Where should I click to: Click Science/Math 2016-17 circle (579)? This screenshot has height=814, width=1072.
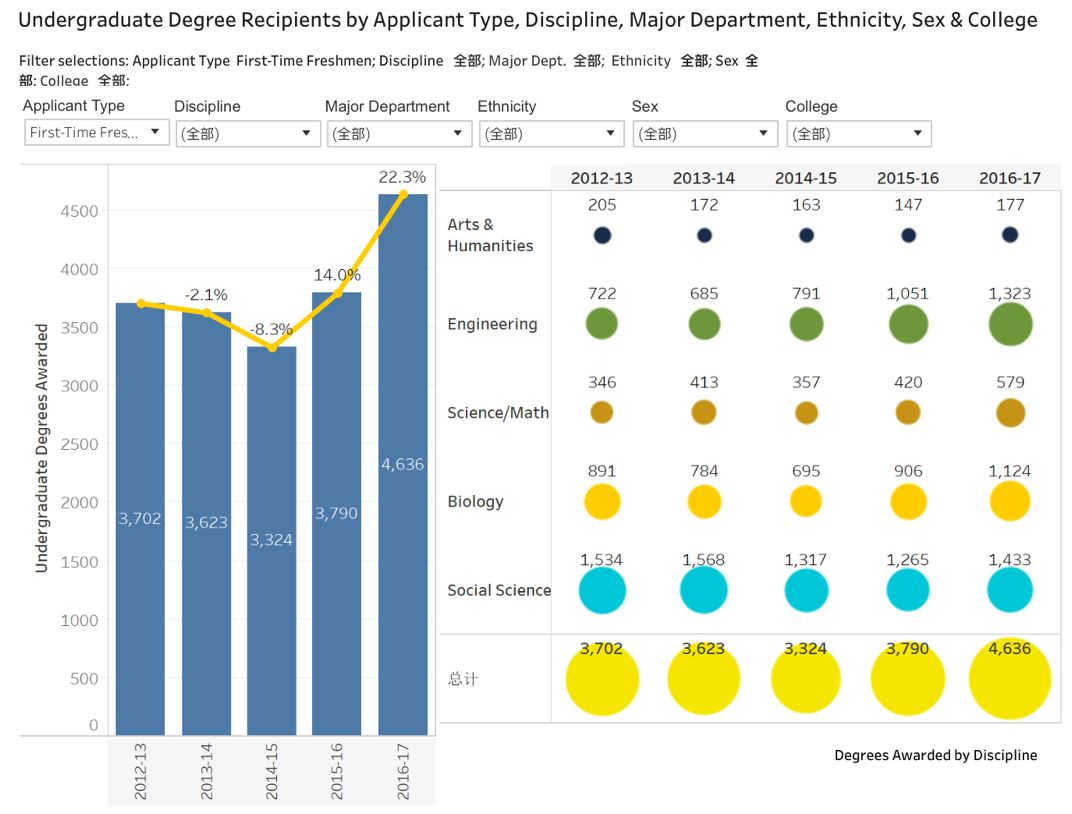1010,413
